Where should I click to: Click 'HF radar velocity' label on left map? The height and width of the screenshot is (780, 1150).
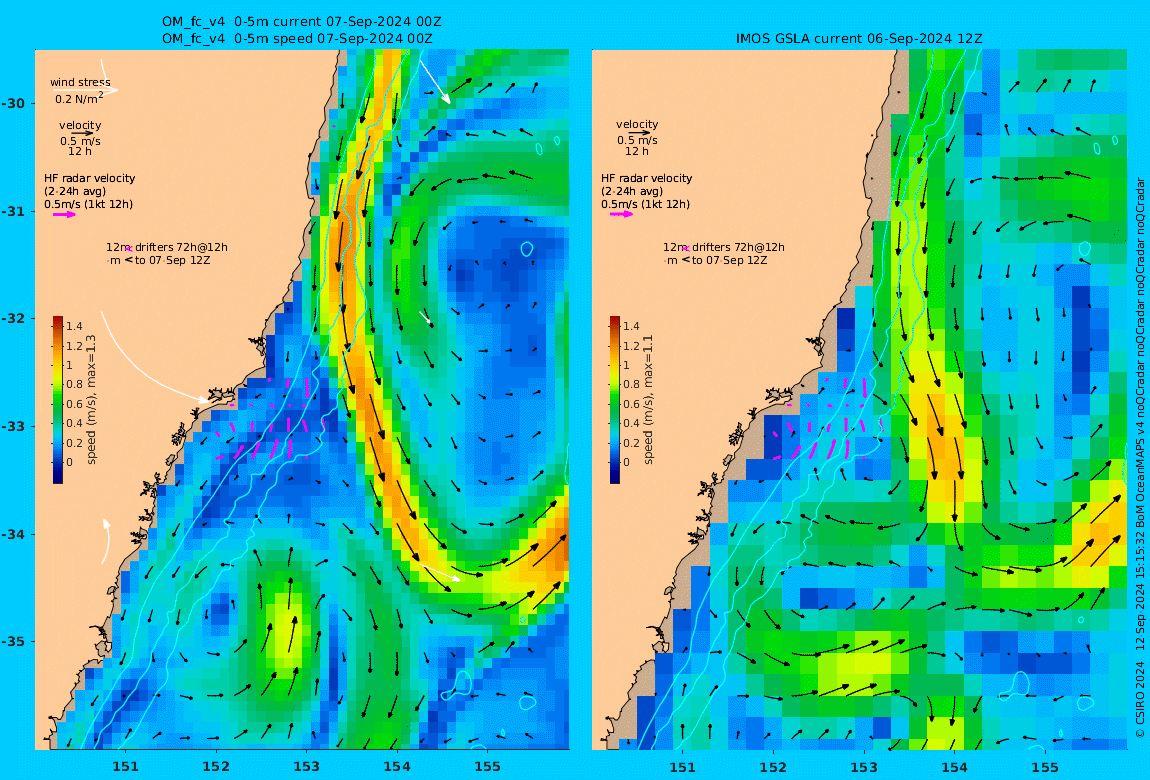89,178
